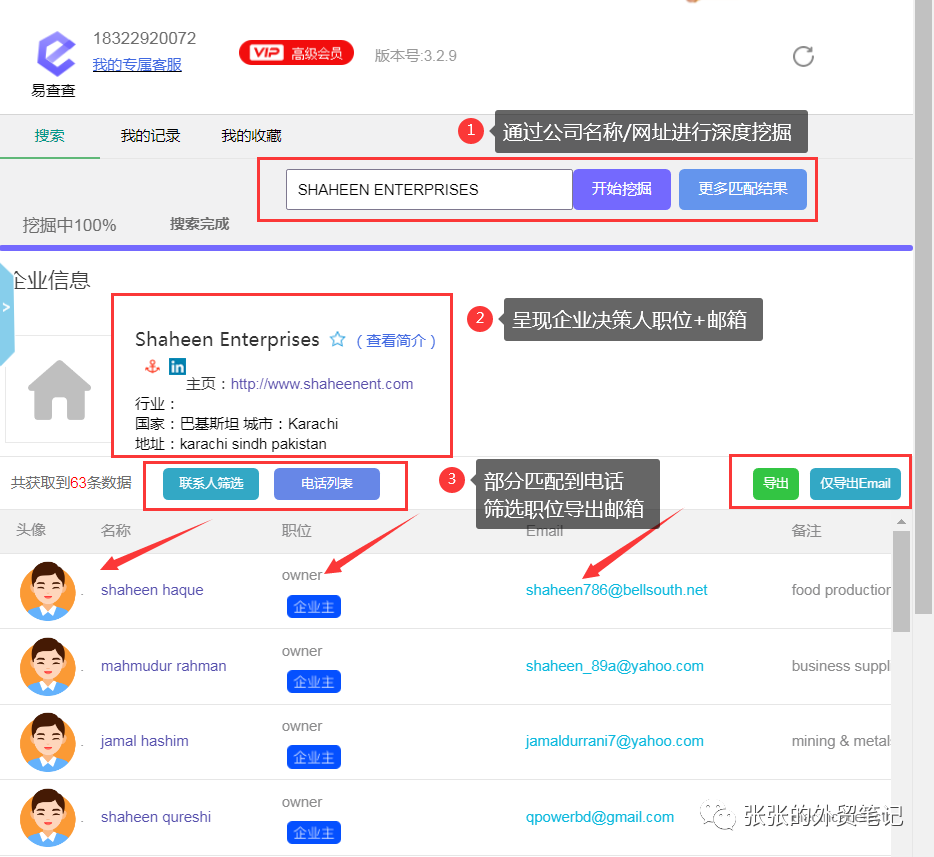
Task: Click the company search input field
Action: [x=429, y=189]
